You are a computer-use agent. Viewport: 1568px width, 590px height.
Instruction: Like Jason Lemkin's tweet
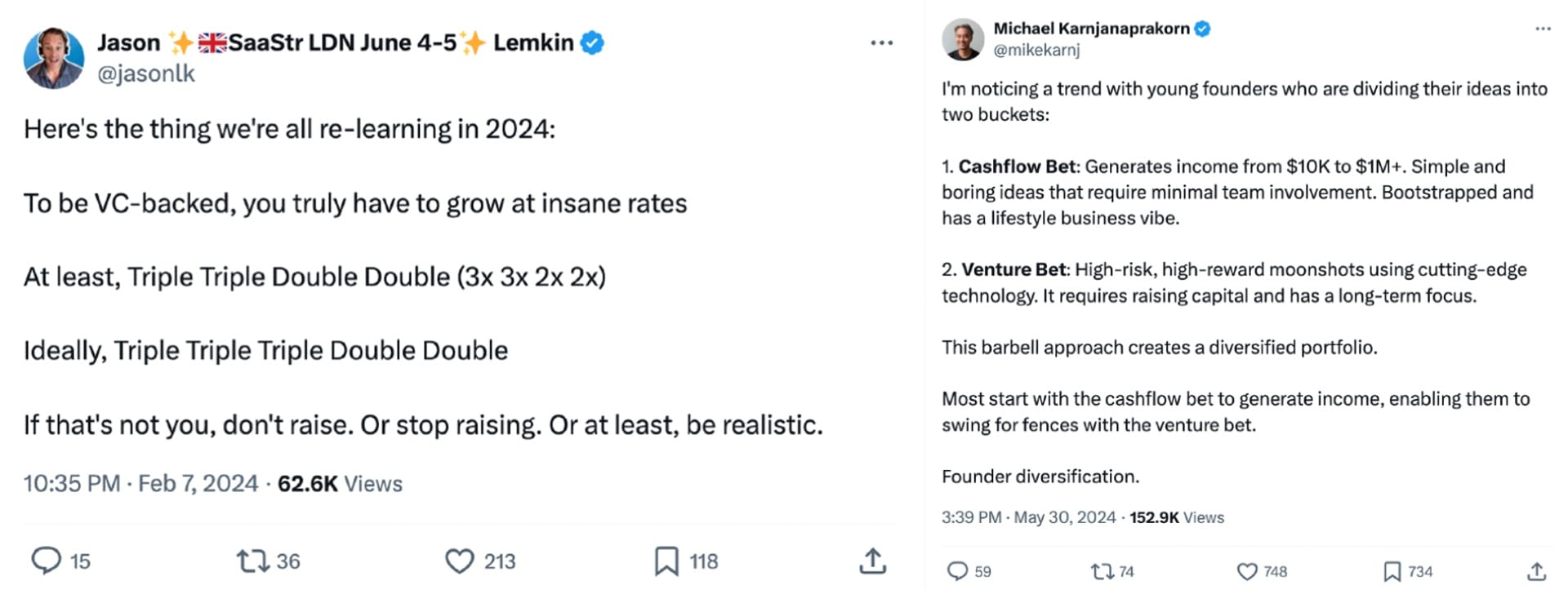460,561
